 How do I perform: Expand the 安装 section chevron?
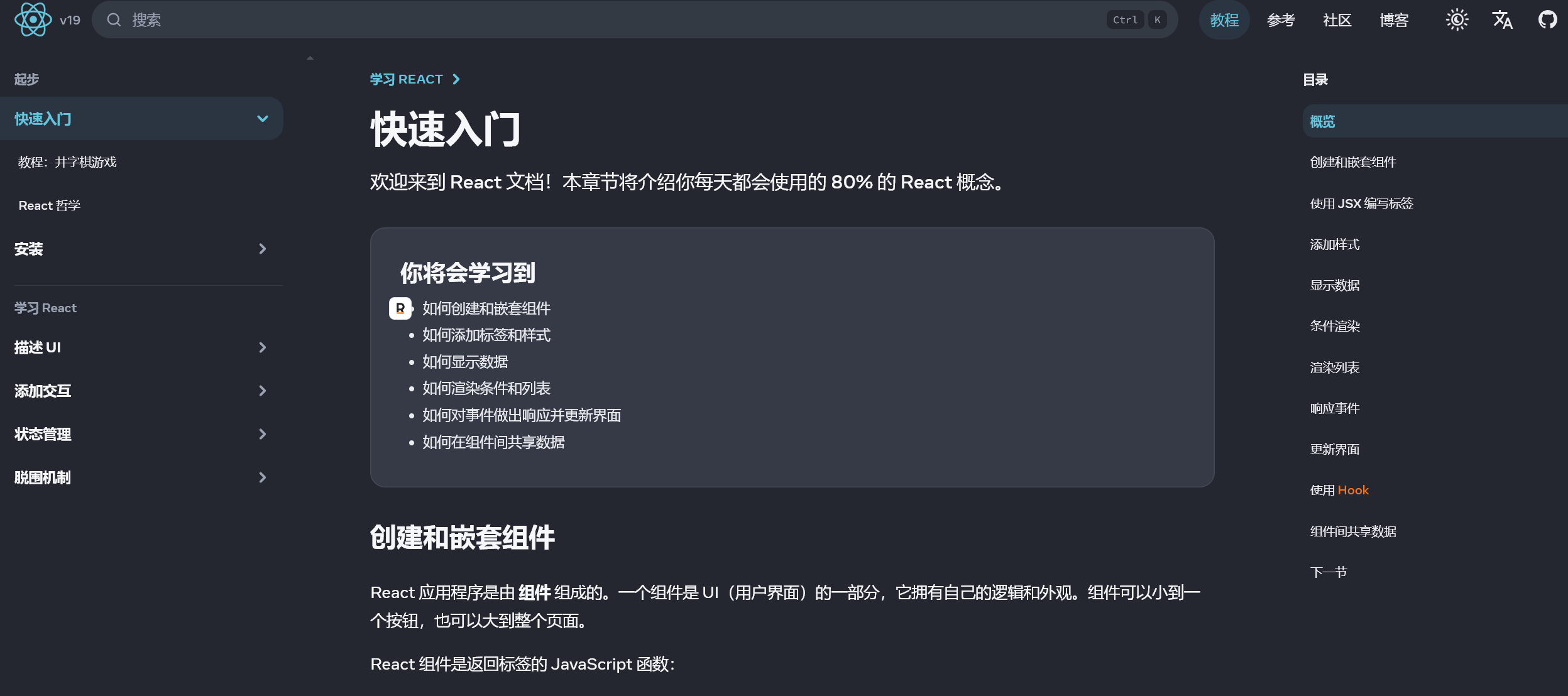(x=263, y=249)
